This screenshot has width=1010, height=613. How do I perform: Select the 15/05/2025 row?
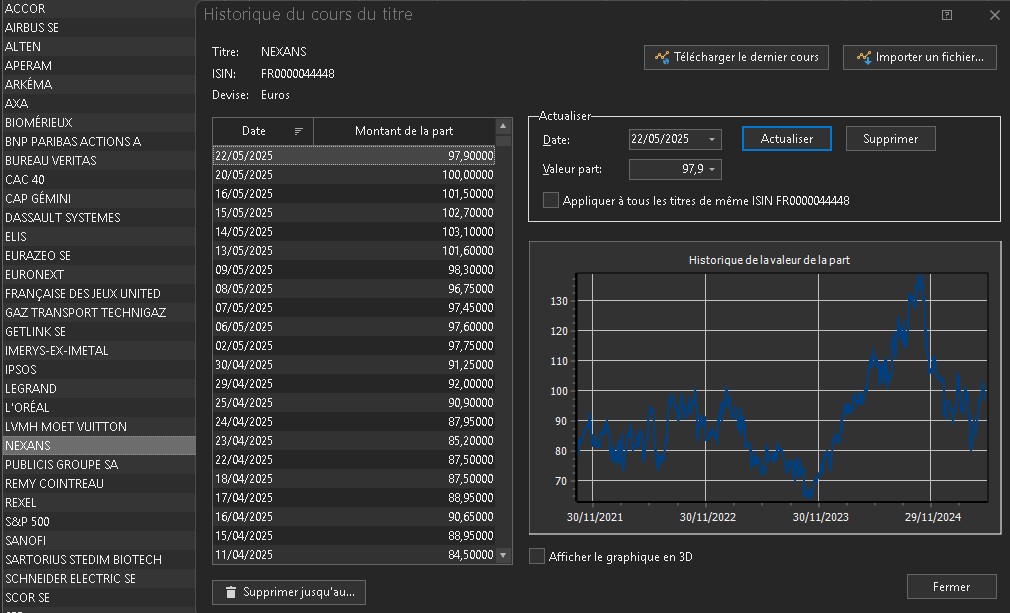(354, 212)
